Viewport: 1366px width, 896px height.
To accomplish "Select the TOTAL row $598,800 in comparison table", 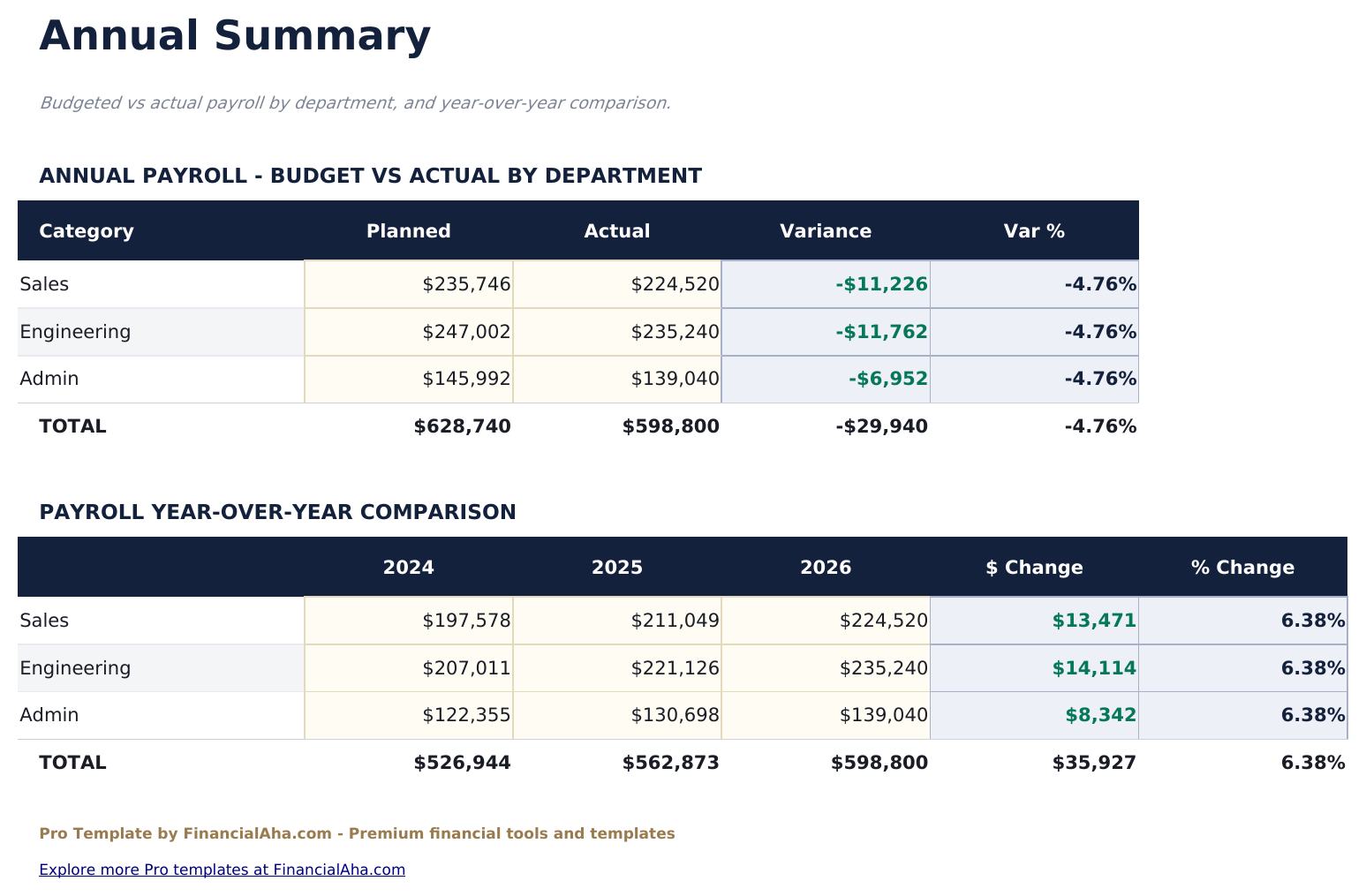I will click(879, 762).
